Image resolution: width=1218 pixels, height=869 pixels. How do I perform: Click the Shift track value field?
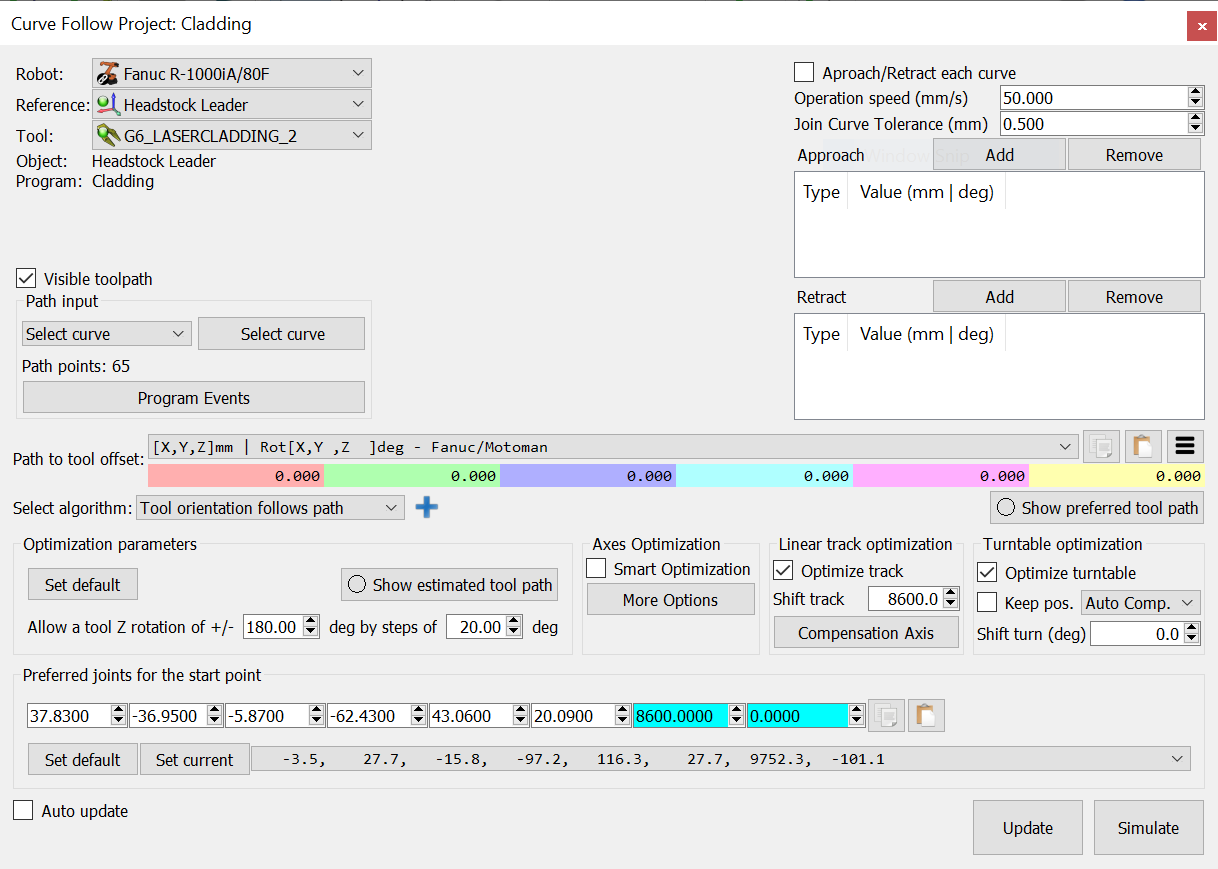pos(903,599)
